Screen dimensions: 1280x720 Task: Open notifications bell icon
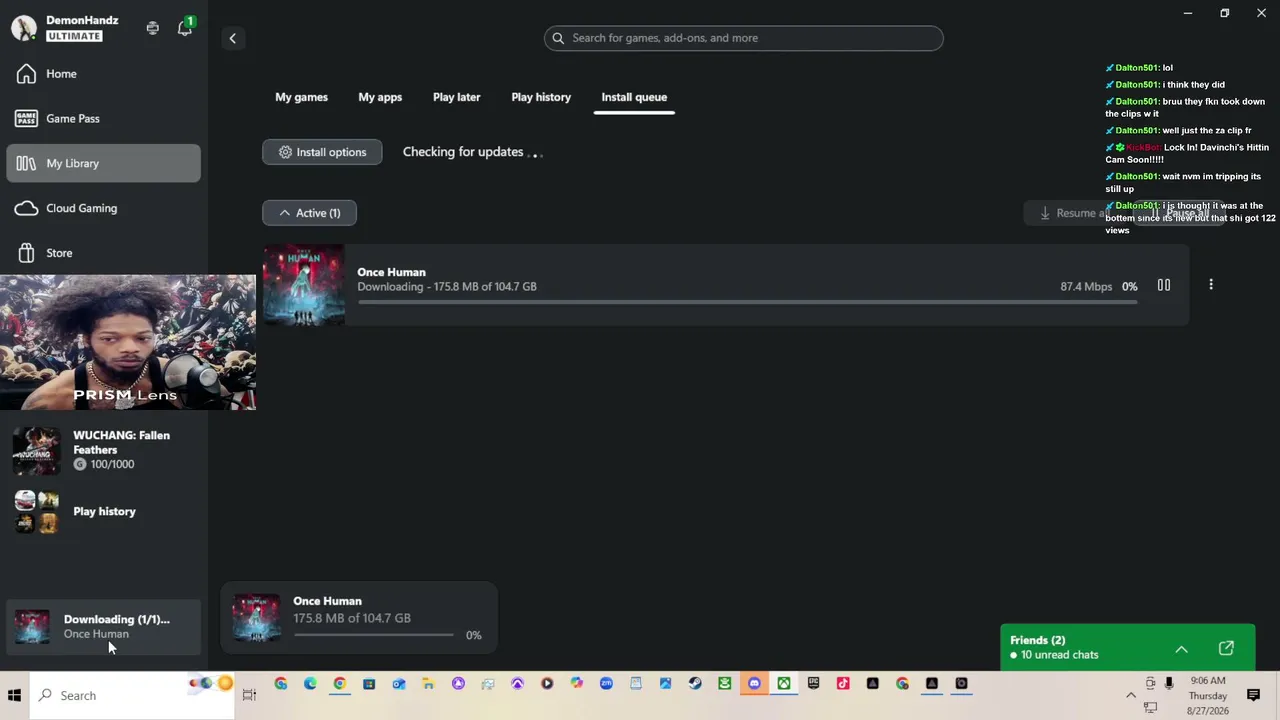coord(185,28)
